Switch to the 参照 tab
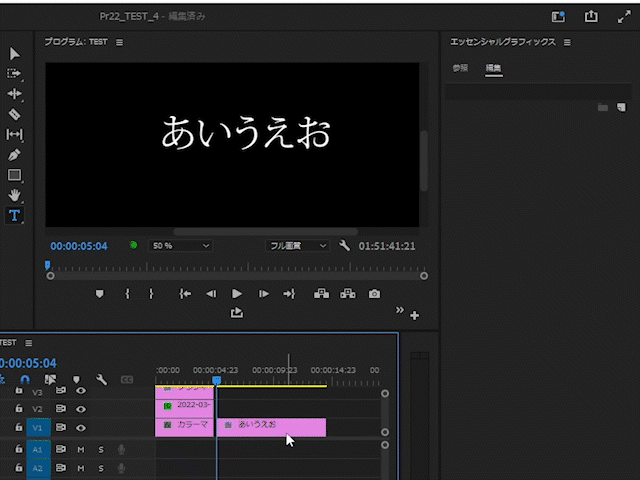This screenshot has width=640, height=480. (x=460, y=69)
